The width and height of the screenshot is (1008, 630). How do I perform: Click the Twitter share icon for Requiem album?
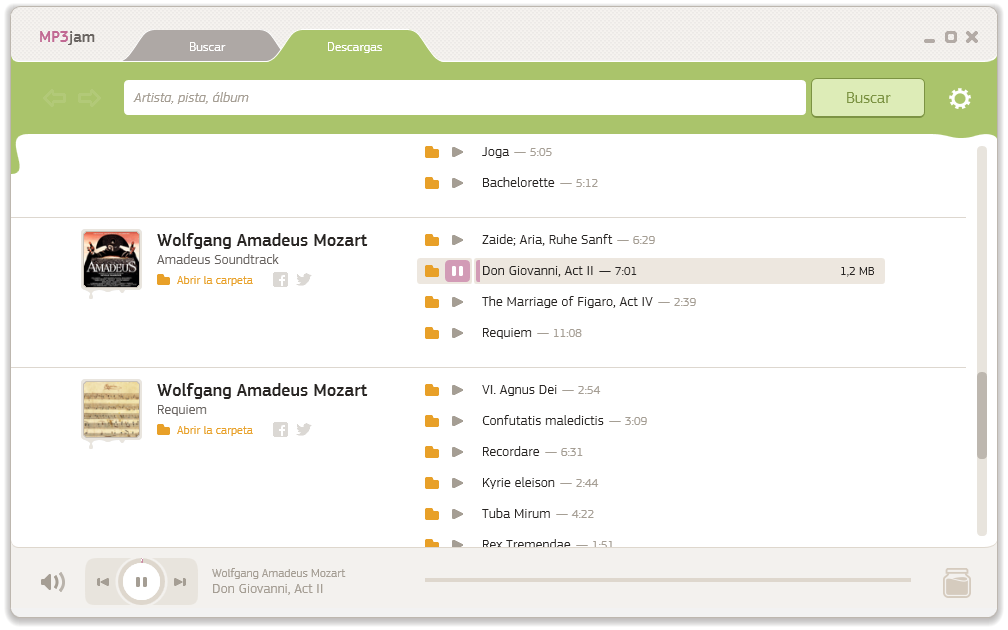point(304,429)
